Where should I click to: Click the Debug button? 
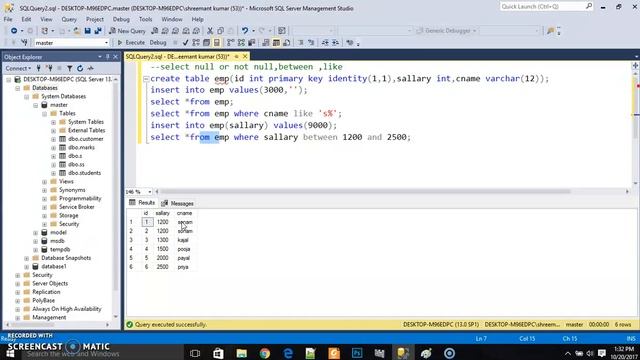[158, 42]
